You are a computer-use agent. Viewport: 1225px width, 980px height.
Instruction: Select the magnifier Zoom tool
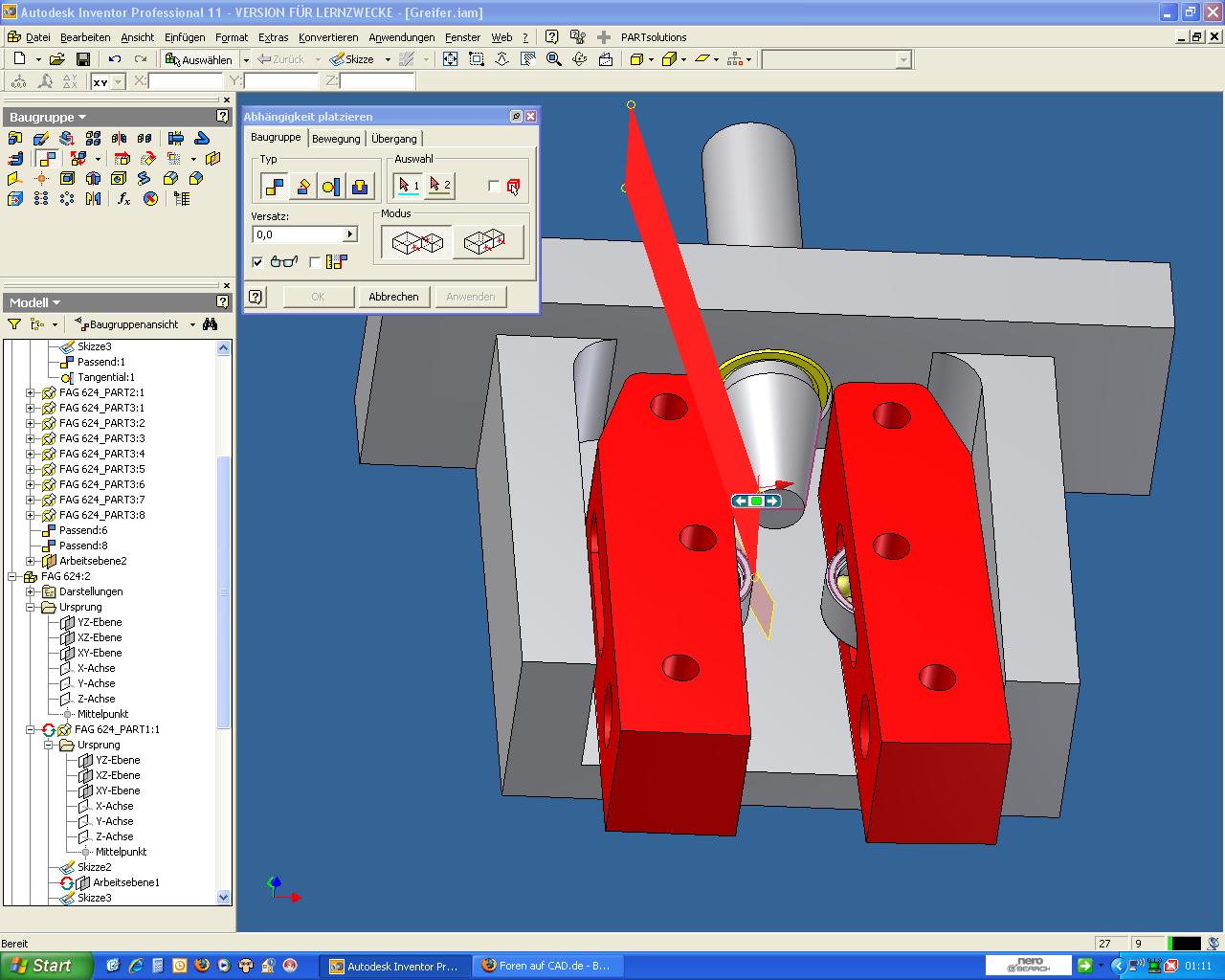click(553, 59)
